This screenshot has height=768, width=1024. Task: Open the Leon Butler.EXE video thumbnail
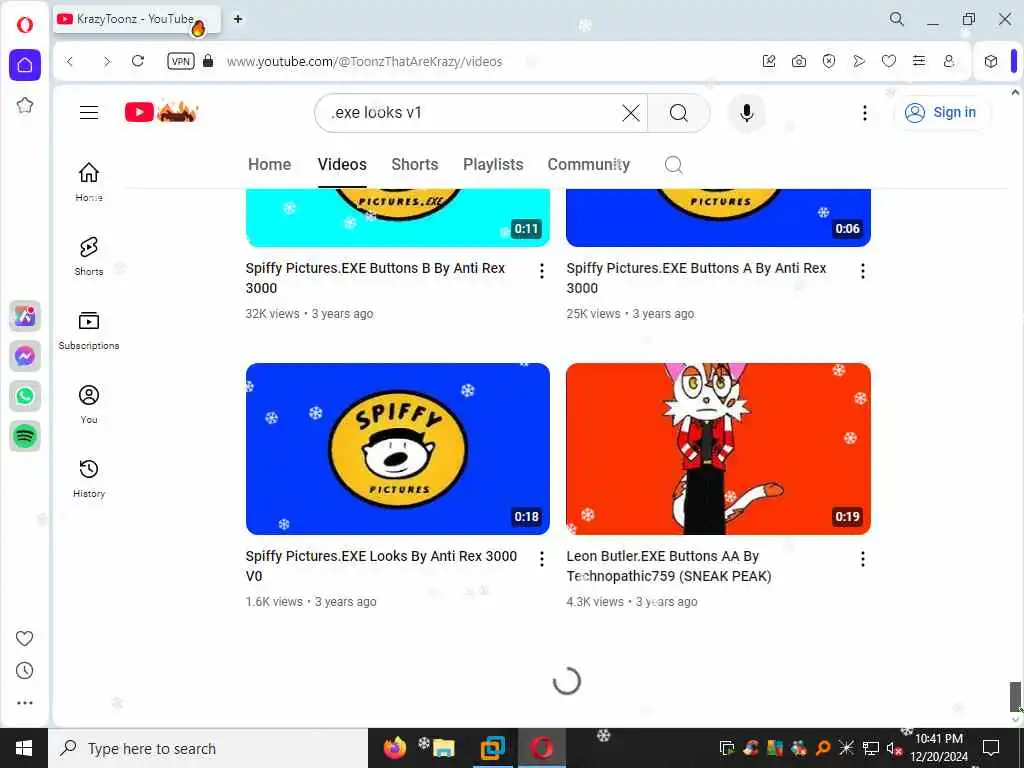718,449
